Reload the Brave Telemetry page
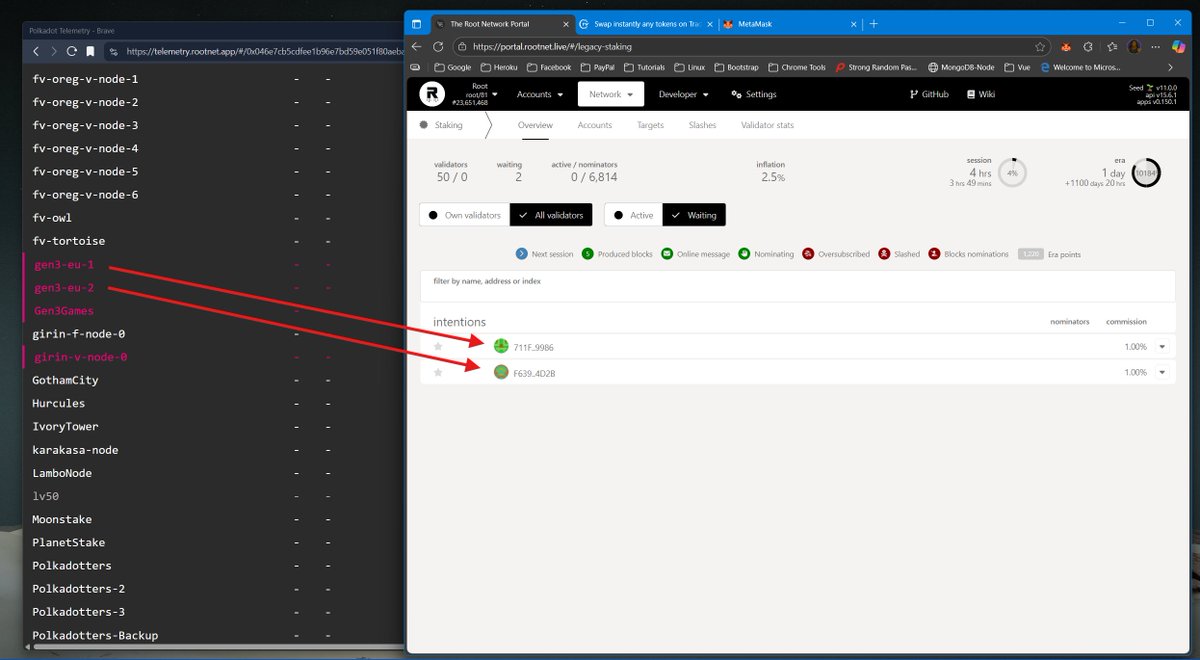 coord(72,51)
